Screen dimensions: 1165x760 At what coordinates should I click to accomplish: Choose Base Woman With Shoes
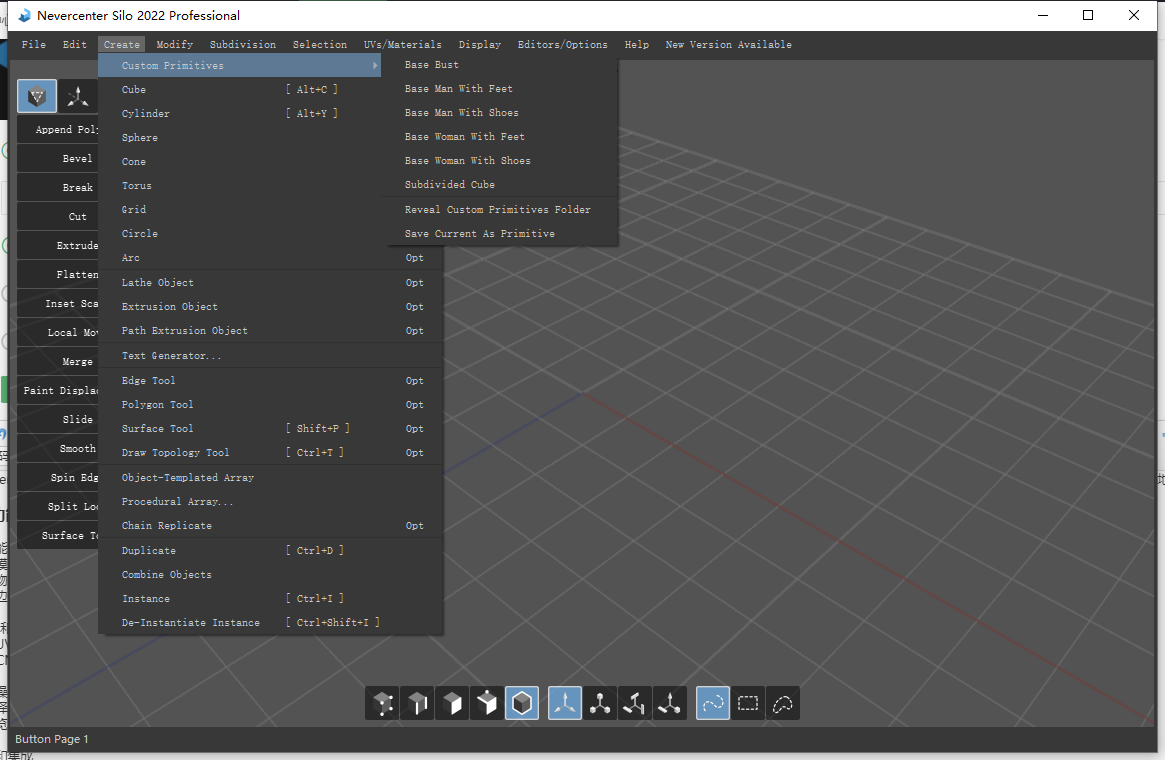click(x=498, y=160)
